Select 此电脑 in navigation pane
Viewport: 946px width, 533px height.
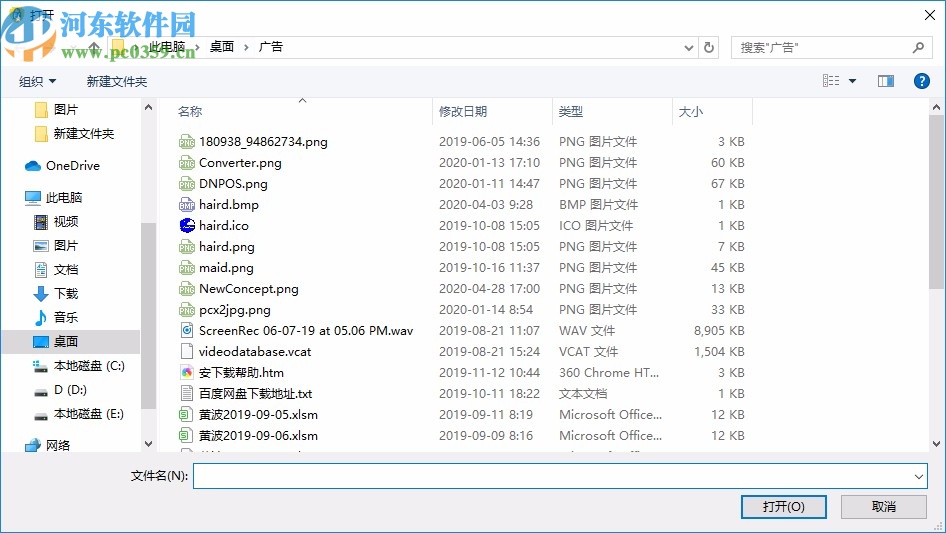(x=64, y=198)
